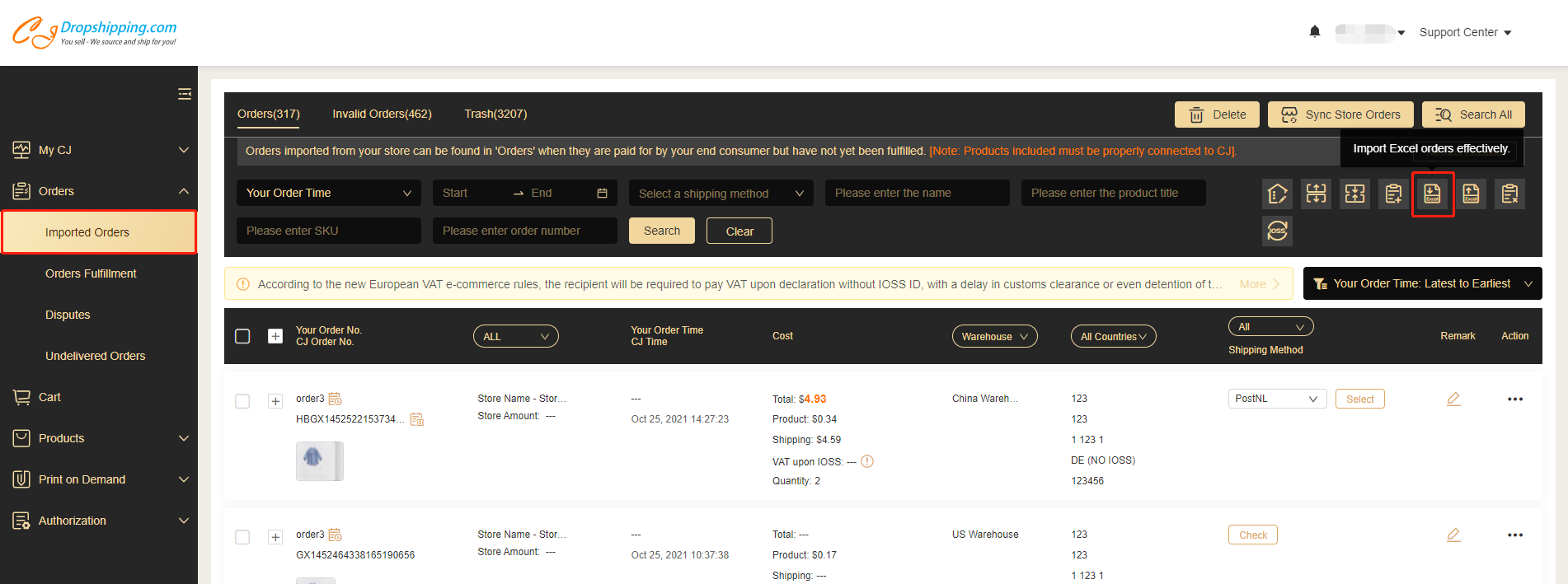Image resolution: width=1568 pixels, height=584 pixels.
Task: Expand the PostNL shipping method dropdown
Action: tap(1276, 399)
